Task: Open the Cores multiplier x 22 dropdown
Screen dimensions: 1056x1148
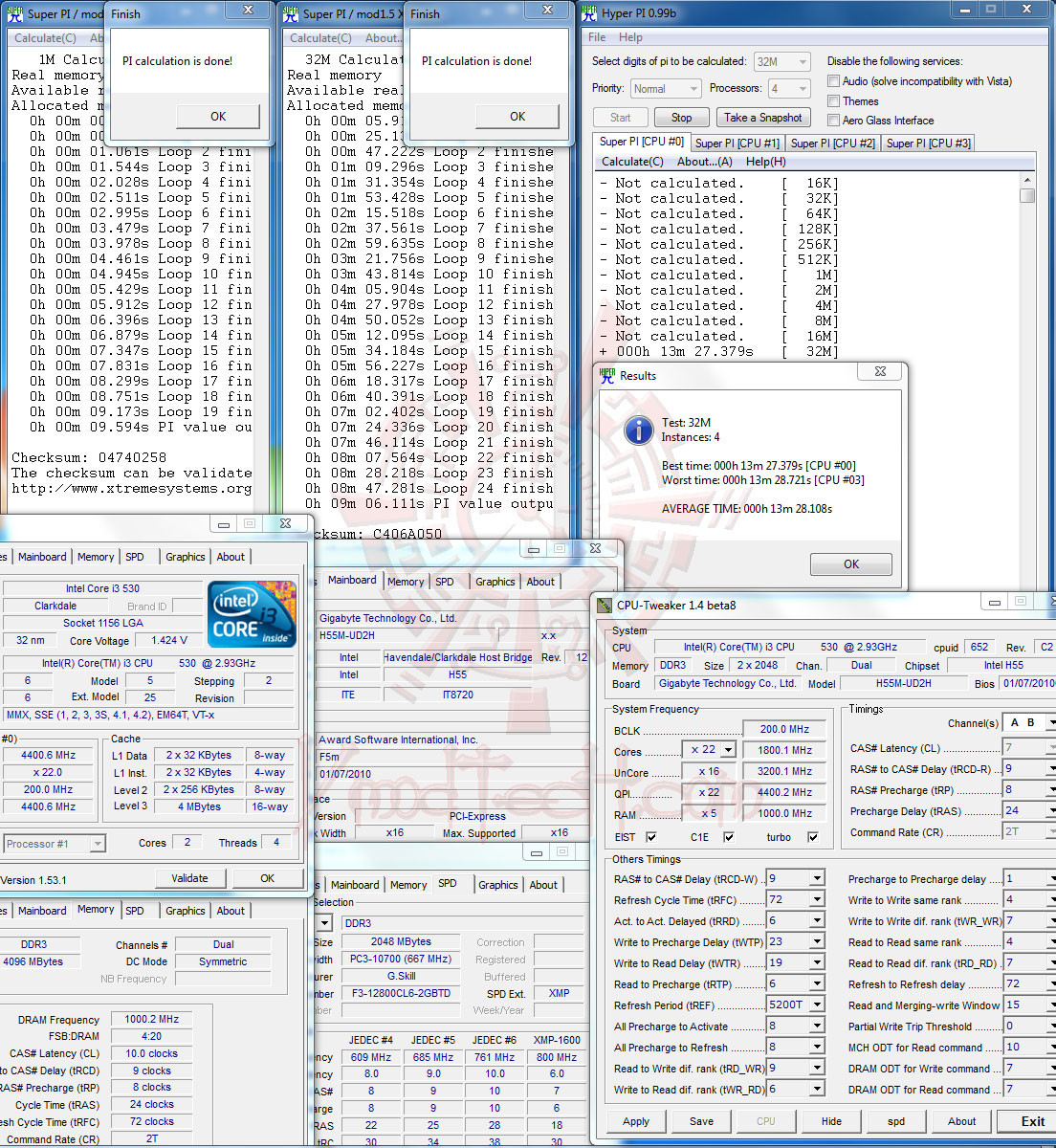Action: click(728, 750)
